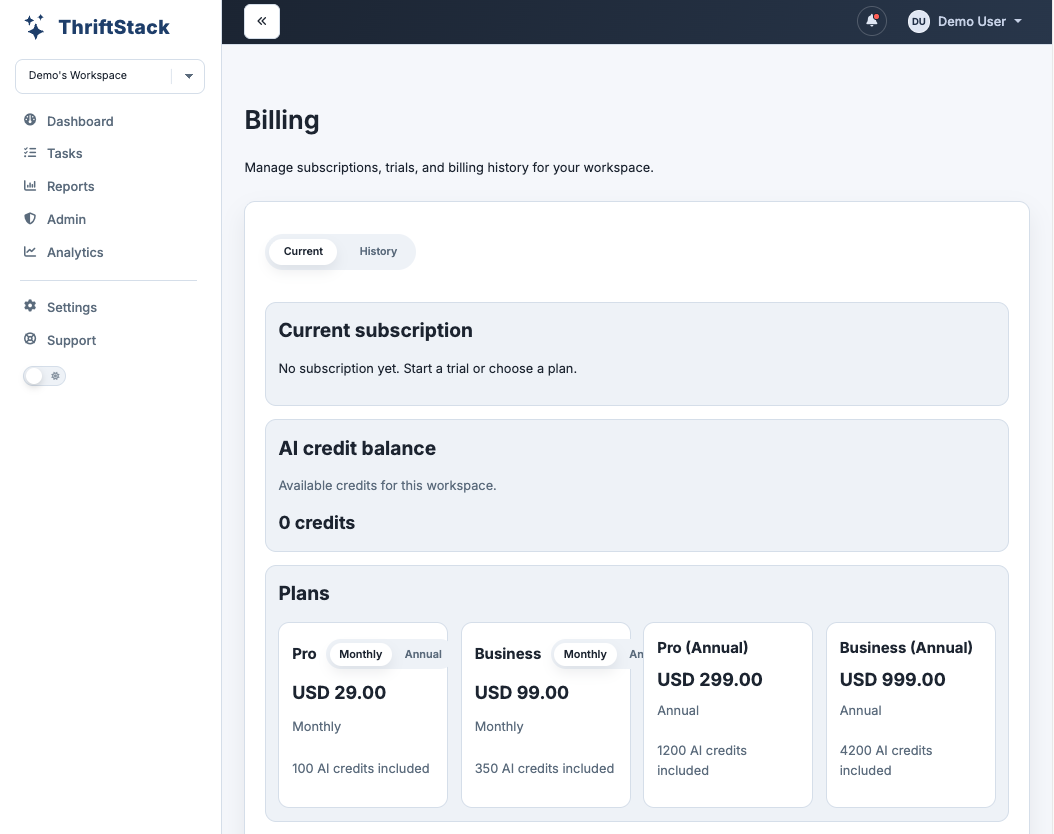Open Reports via the bar chart icon
The height and width of the screenshot is (834, 1054).
(x=29, y=186)
